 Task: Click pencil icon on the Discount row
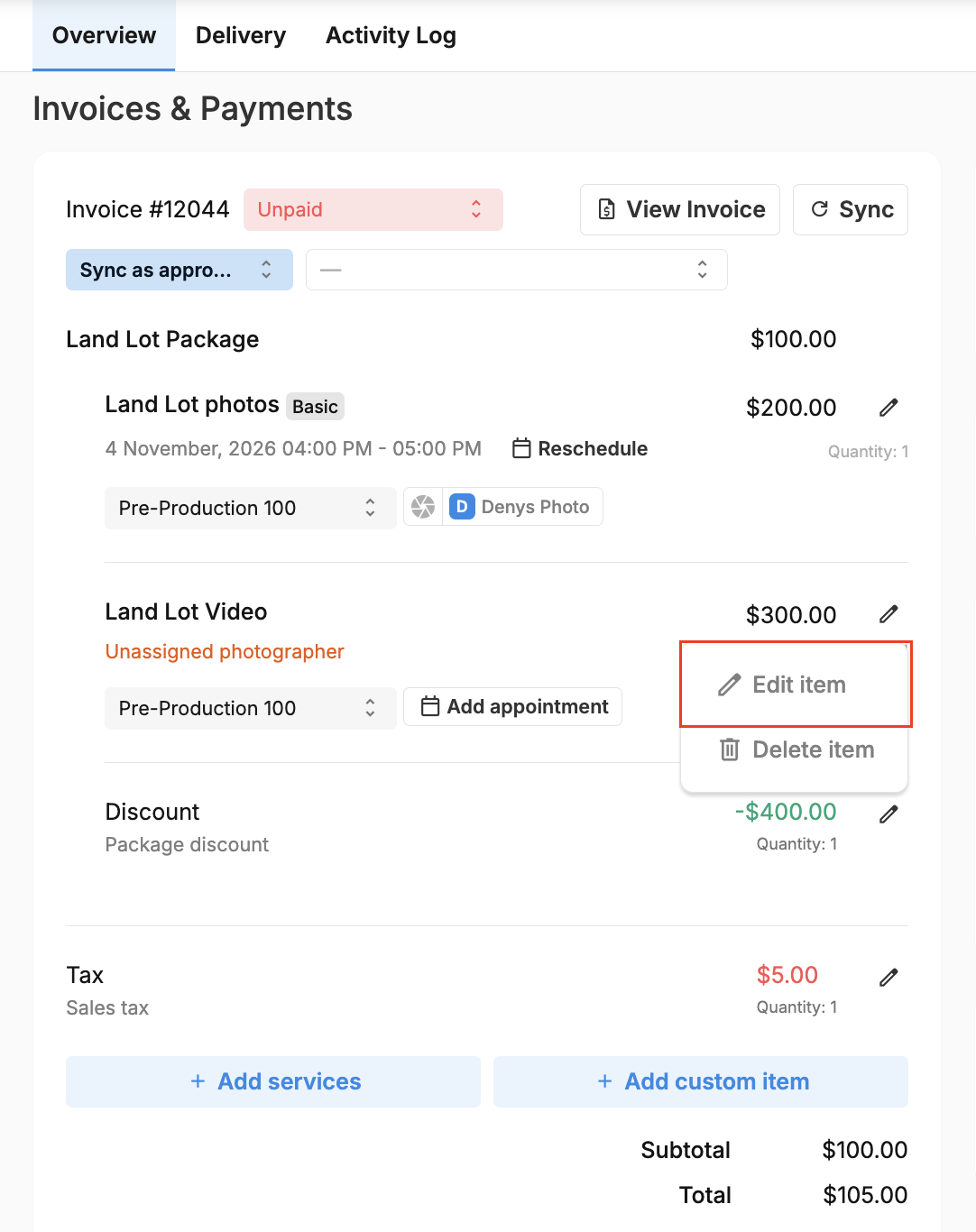click(889, 814)
